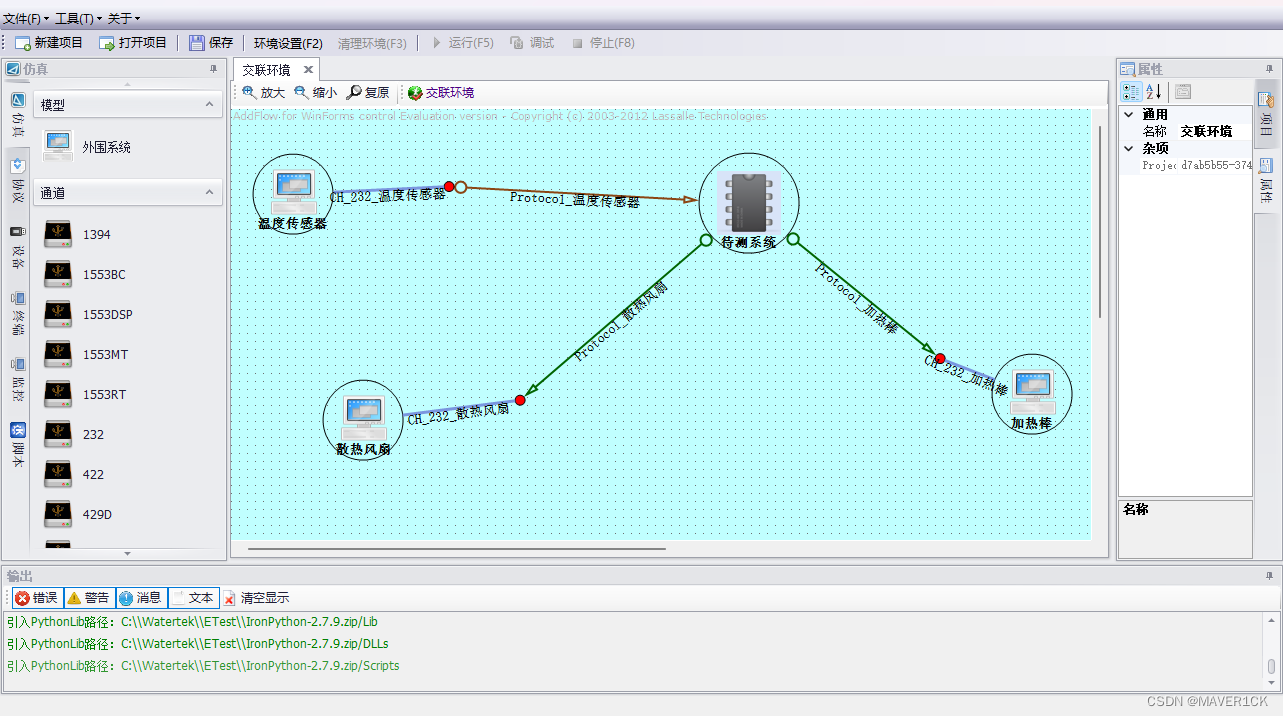
Task: Select the 待测系统 chip node on canvas
Action: 748,201
